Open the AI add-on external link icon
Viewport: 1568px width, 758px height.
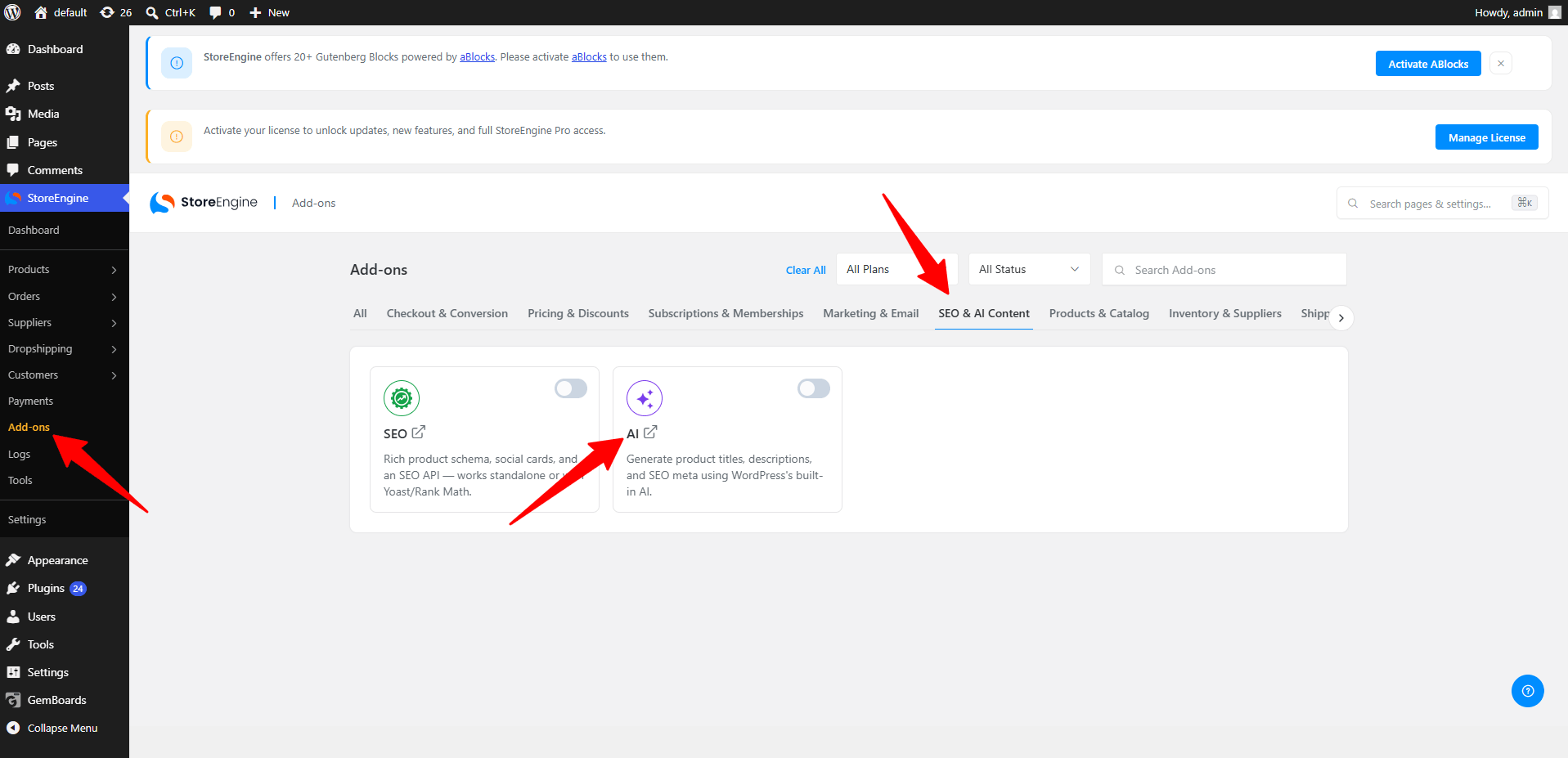[x=650, y=432]
